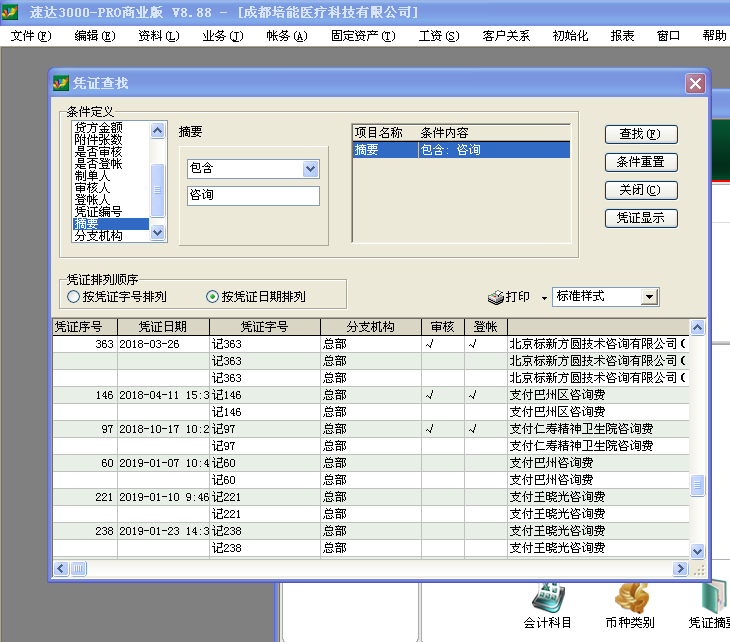Open the 标准样式 print style dropdown
Viewport: 730px width, 642px height.
click(x=649, y=297)
